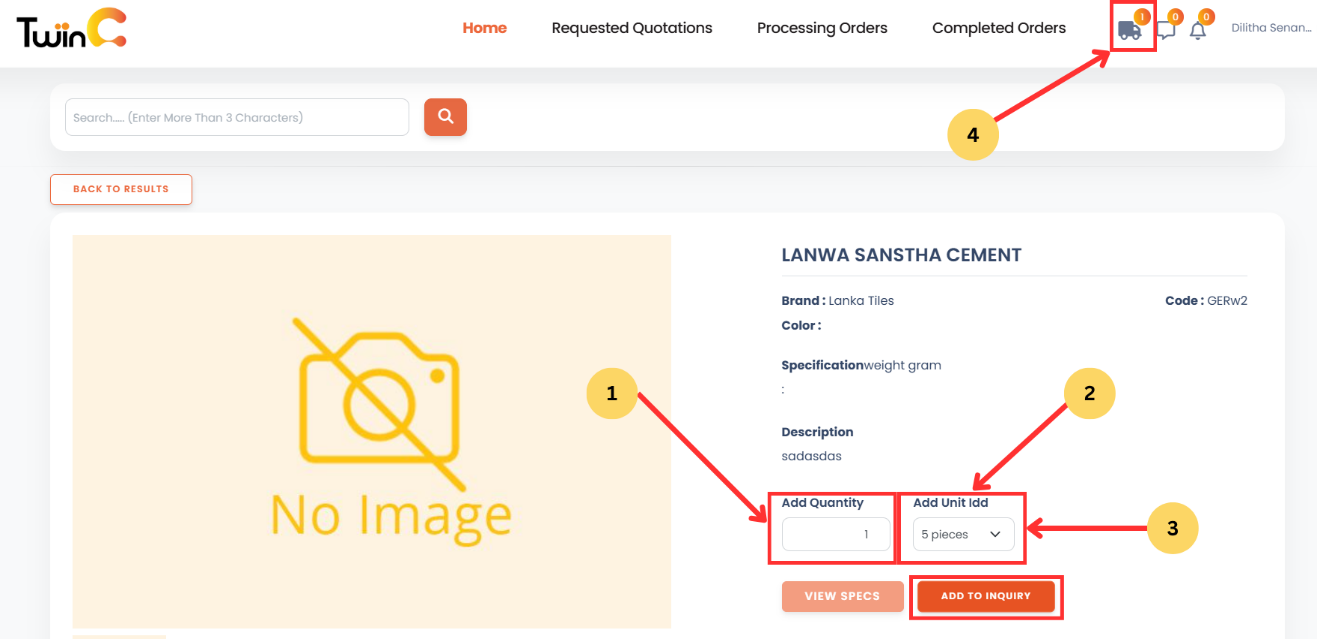The height and width of the screenshot is (639, 1317).
Task: Switch to Processing Orders
Action: [822, 28]
